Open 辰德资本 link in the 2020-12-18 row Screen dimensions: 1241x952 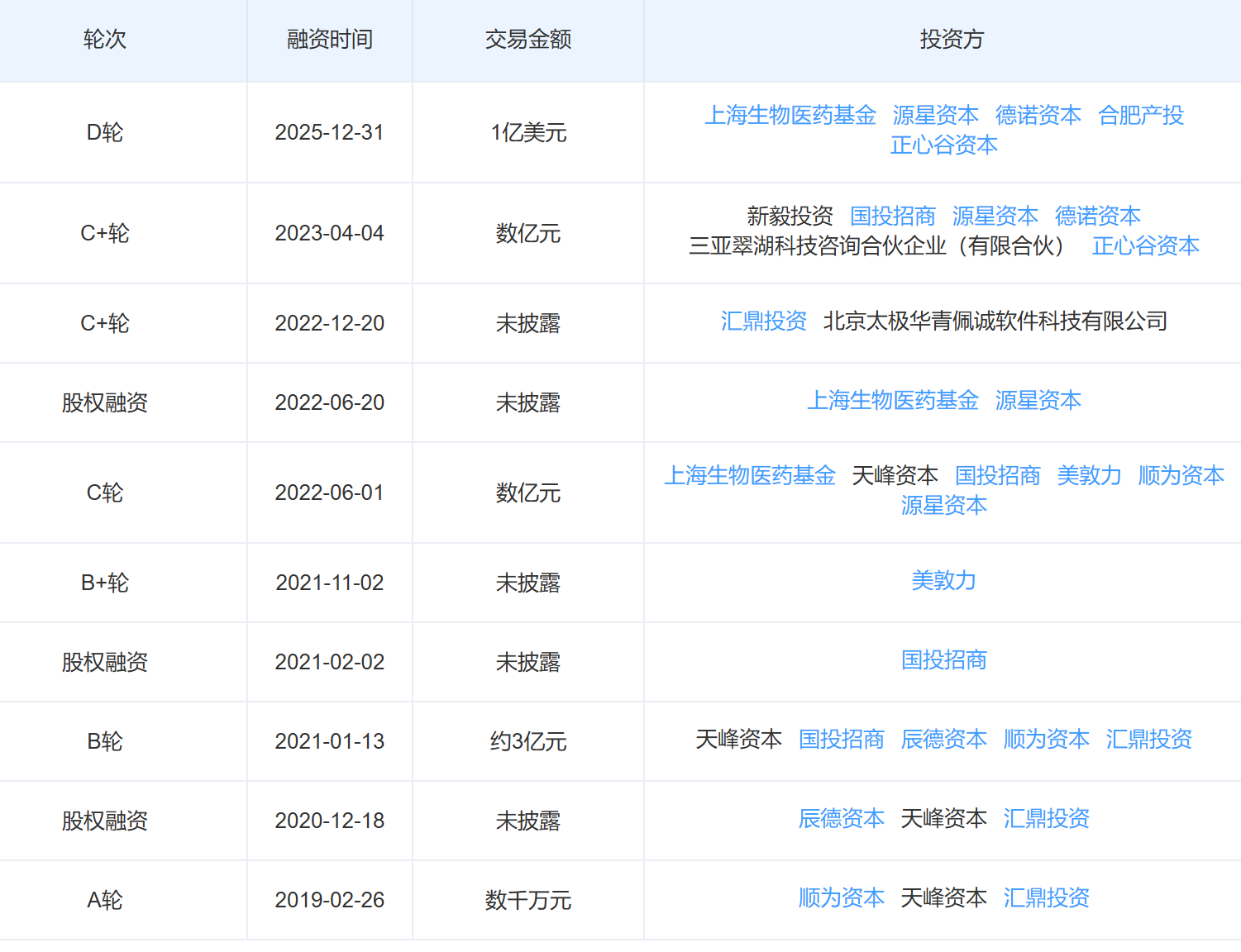click(842, 819)
